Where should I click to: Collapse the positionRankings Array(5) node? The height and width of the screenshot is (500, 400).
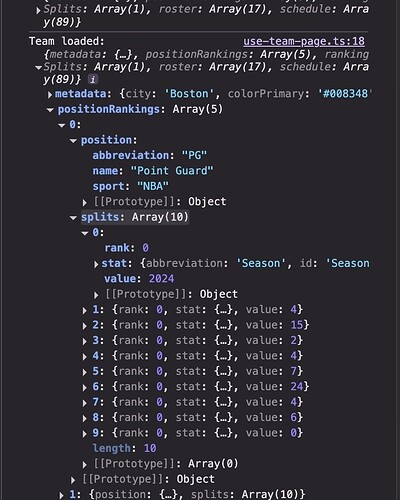pos(50,110)
